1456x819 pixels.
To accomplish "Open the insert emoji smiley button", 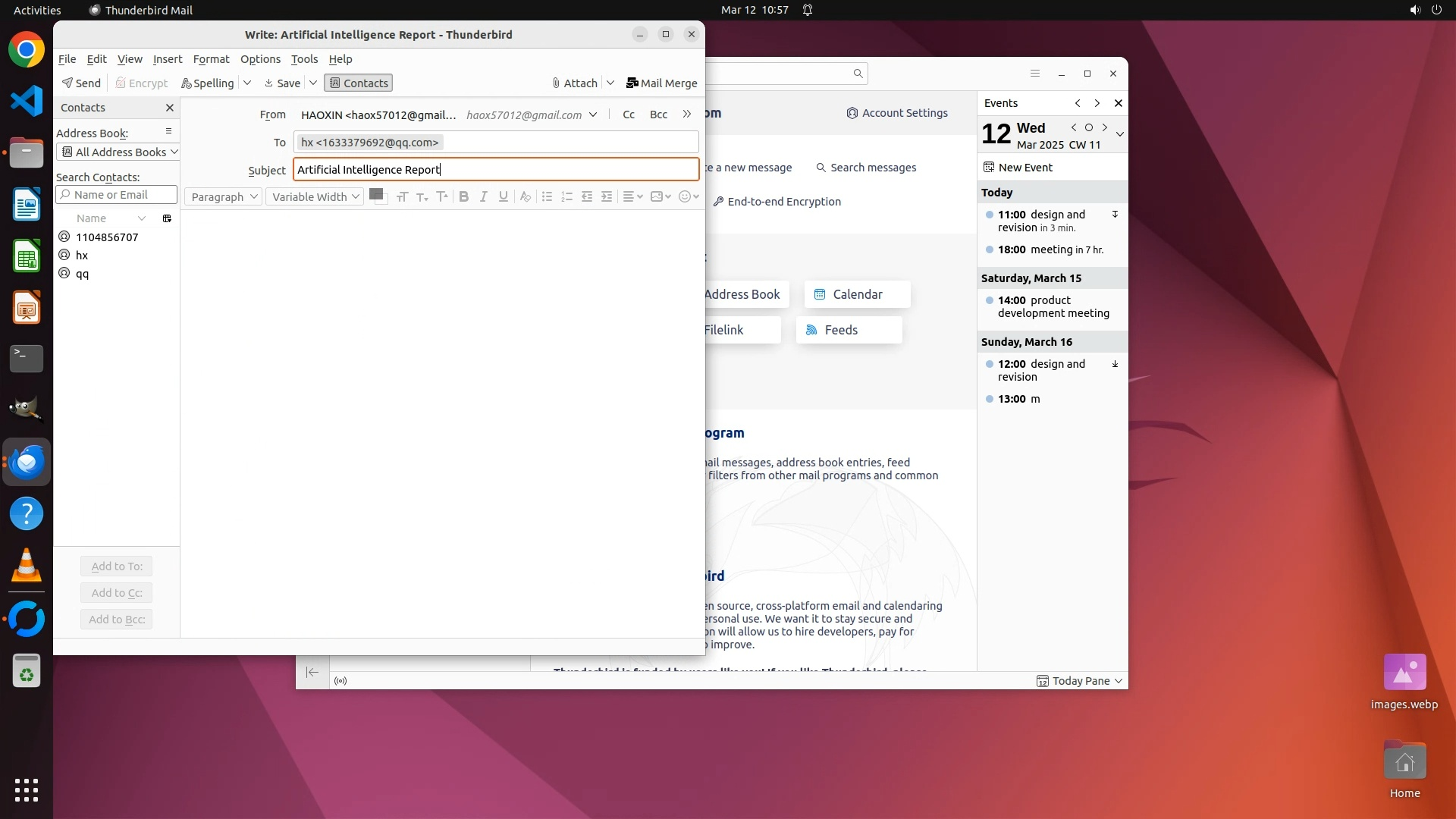I will click(685, 197).
